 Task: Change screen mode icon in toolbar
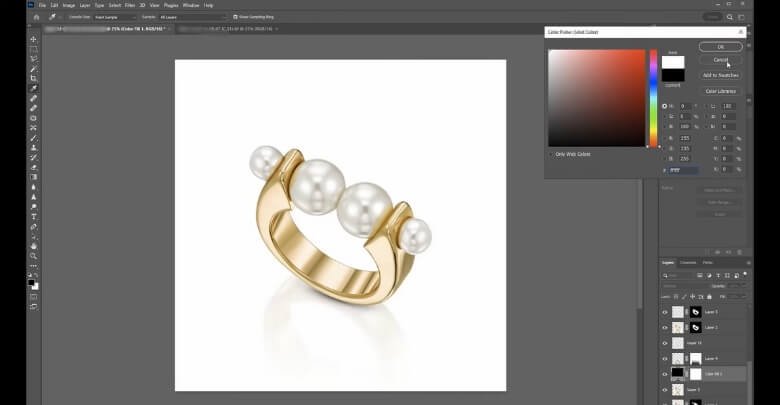point(33,307)
